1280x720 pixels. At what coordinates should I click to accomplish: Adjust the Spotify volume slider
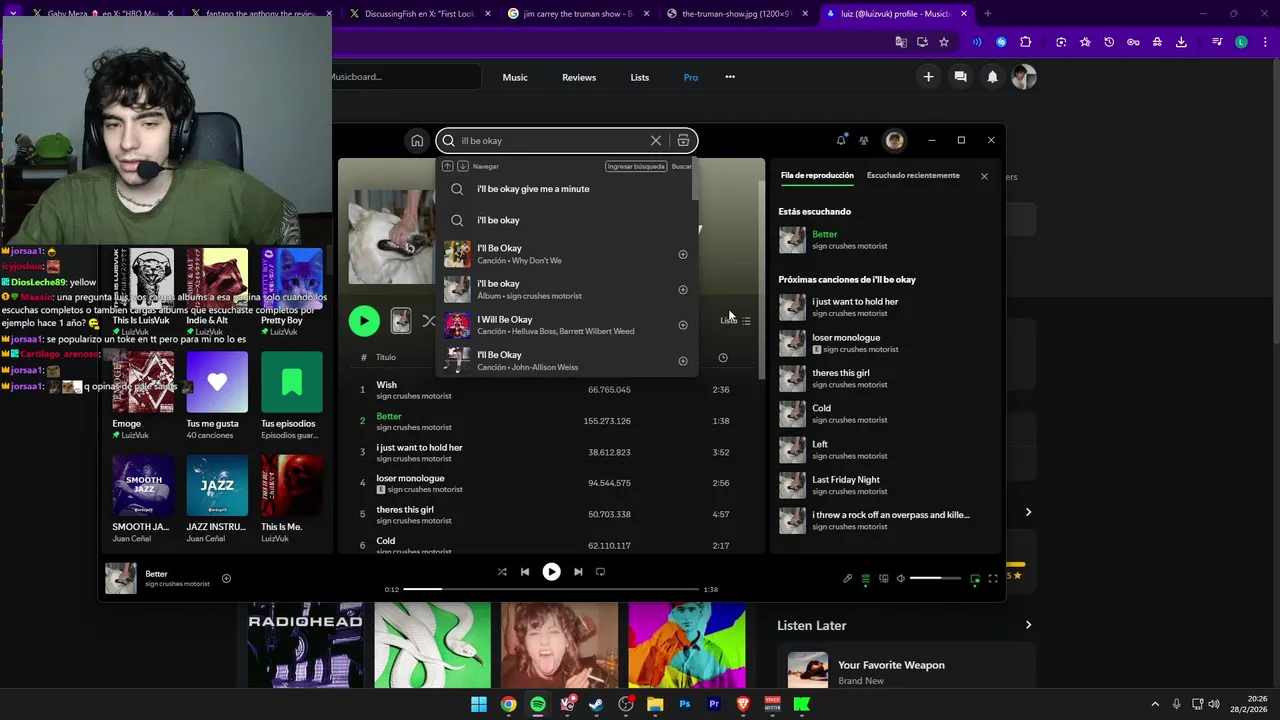(935, 579)
